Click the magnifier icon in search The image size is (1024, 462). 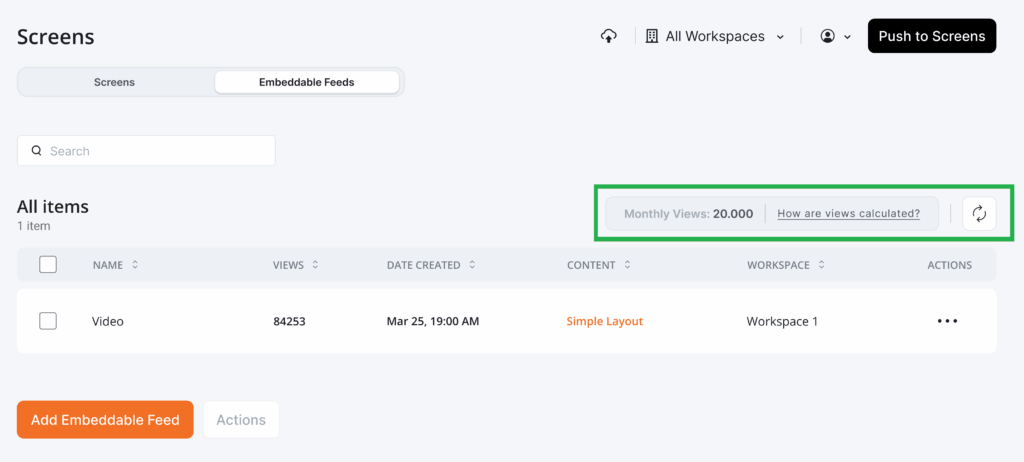pos(37,151)
